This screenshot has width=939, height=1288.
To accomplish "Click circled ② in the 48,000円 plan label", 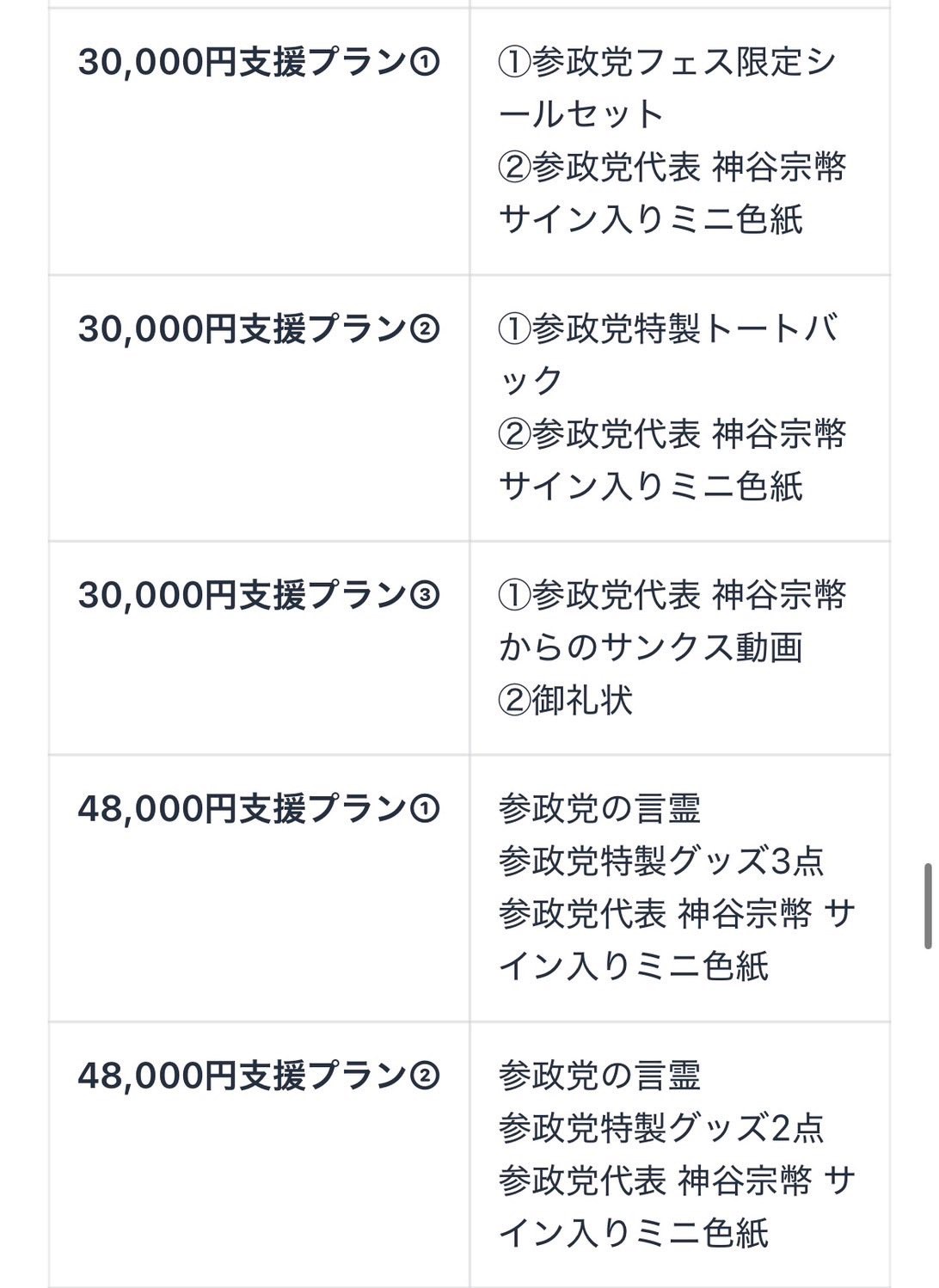I will [425, 1076].
